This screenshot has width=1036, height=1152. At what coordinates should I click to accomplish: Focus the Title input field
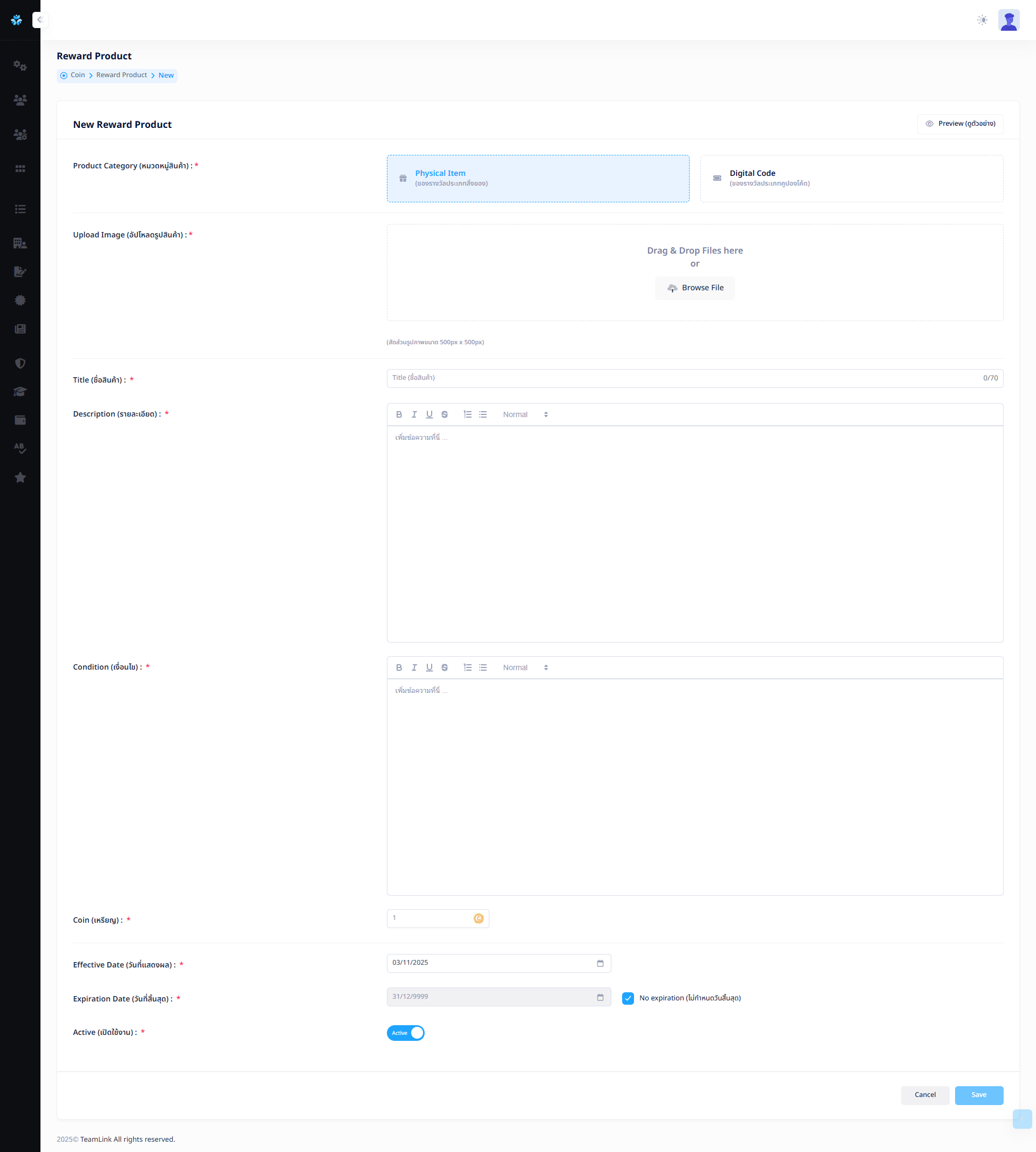point(683,378)
